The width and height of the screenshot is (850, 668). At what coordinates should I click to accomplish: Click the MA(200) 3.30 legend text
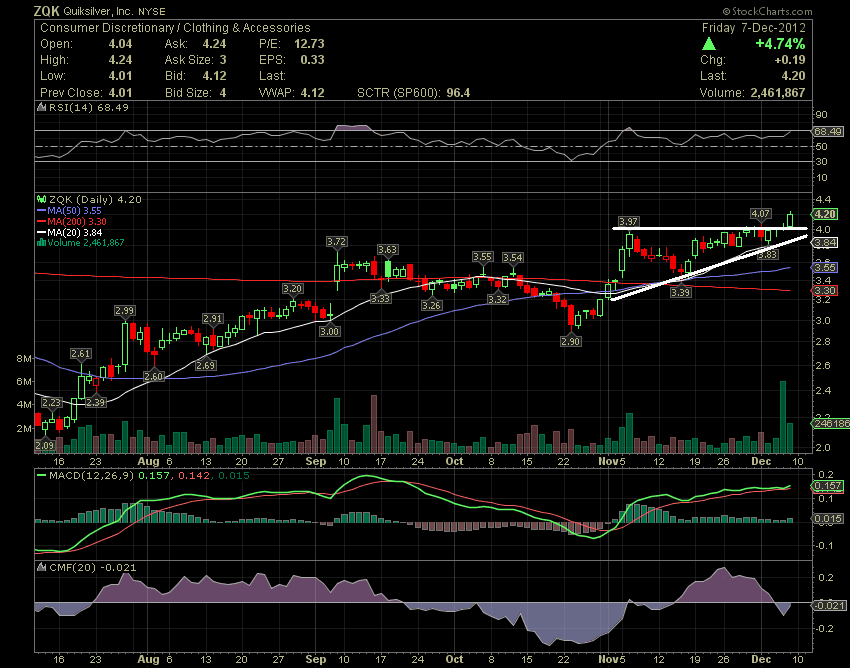click(77, 222)
